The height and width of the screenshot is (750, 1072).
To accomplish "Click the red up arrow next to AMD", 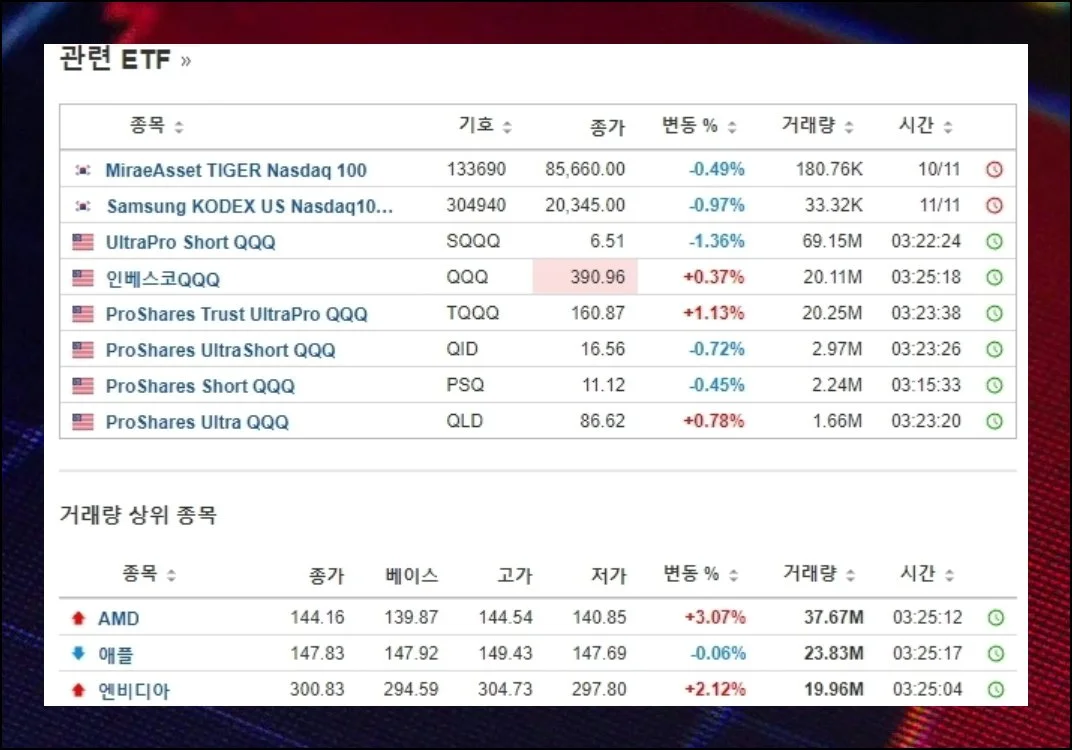I will (78, 619).
